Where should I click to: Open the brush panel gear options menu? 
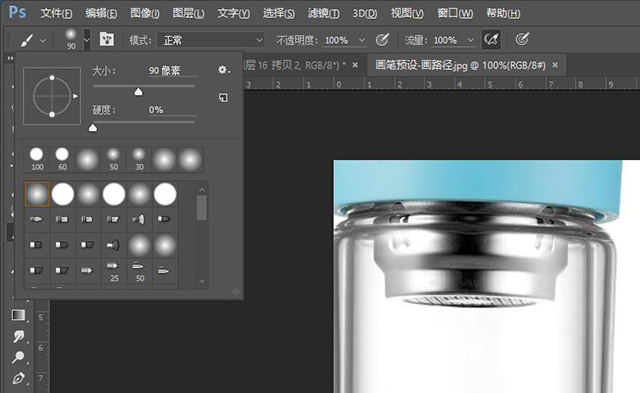coord(223,70)
